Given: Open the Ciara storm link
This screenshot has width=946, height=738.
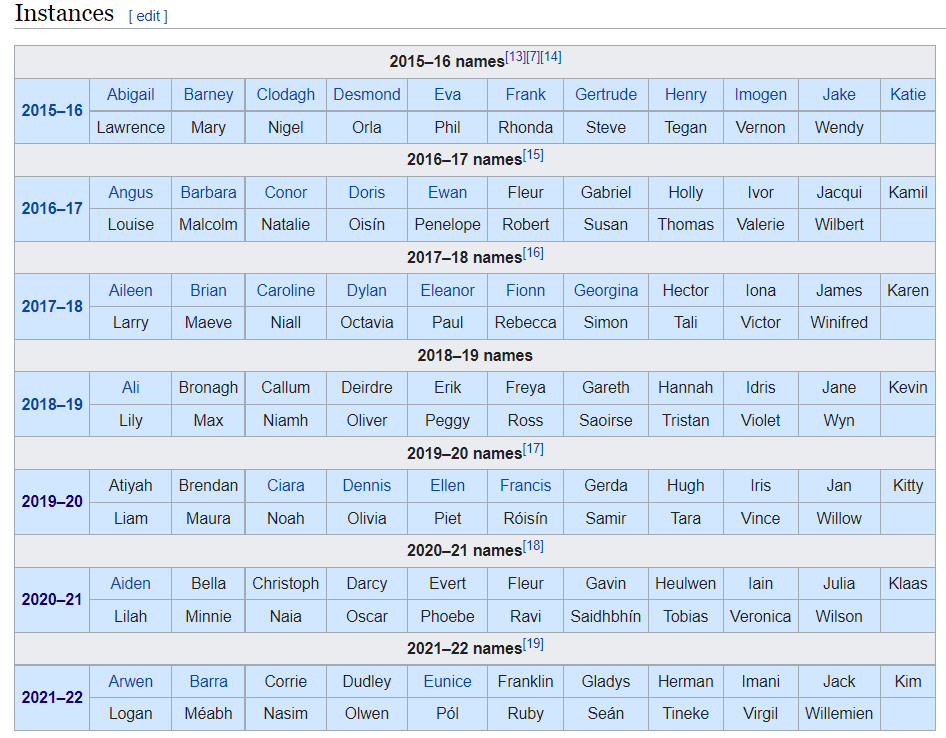Looking at the screenshot, I should click(285, 486).
